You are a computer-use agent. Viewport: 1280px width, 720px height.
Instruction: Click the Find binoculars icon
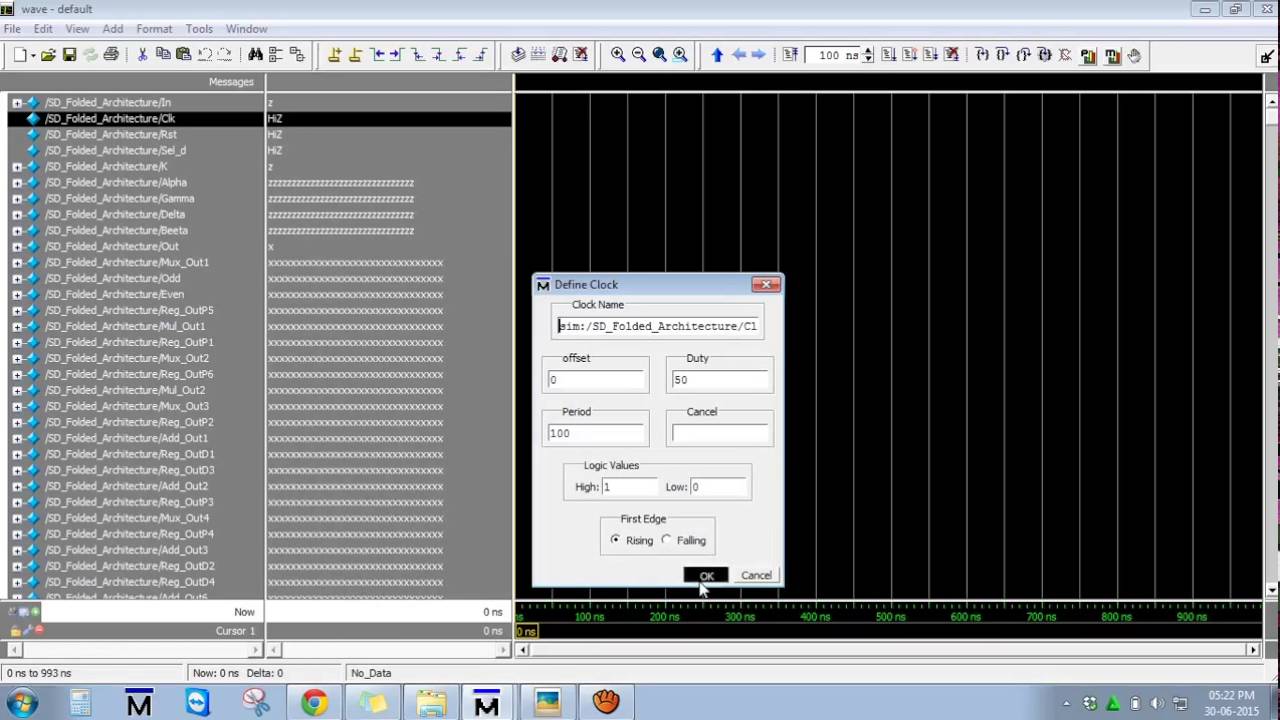point(255,55)
